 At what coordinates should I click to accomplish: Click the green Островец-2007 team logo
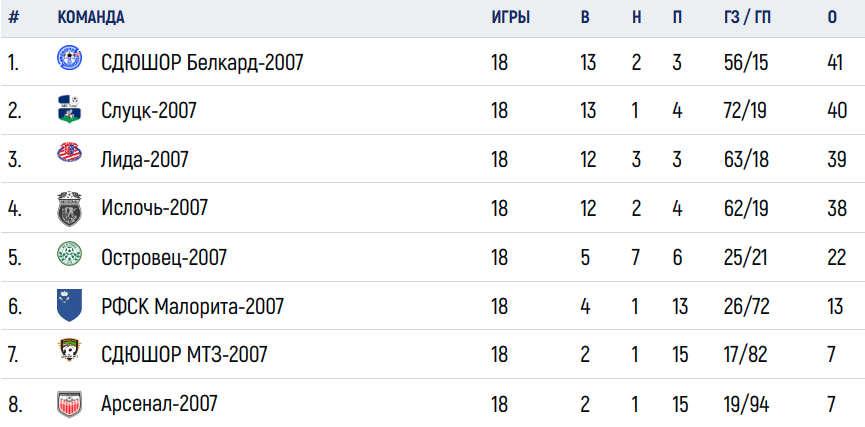[70, 254]
